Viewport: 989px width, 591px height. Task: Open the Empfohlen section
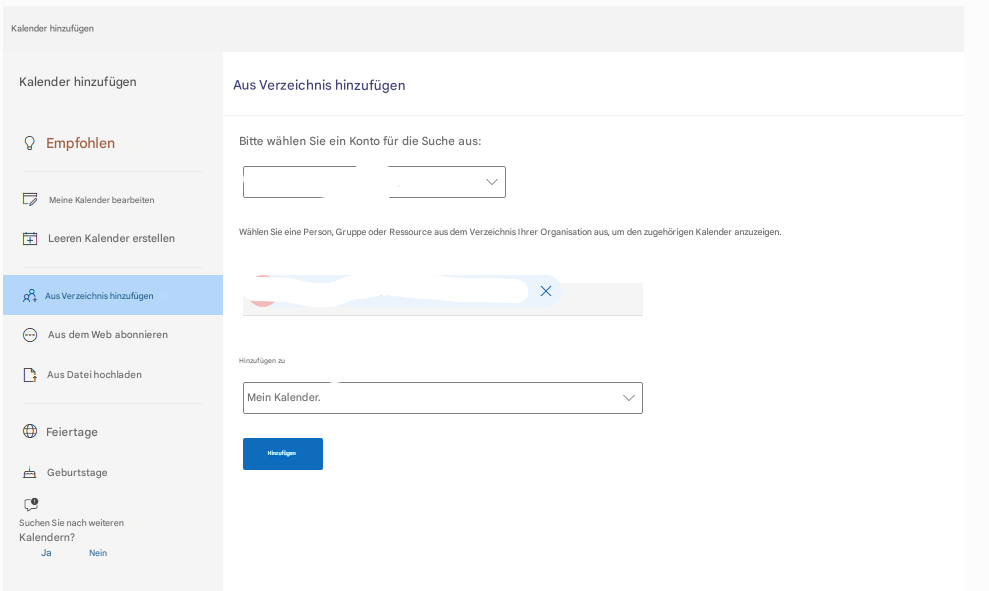coord(80,143)
